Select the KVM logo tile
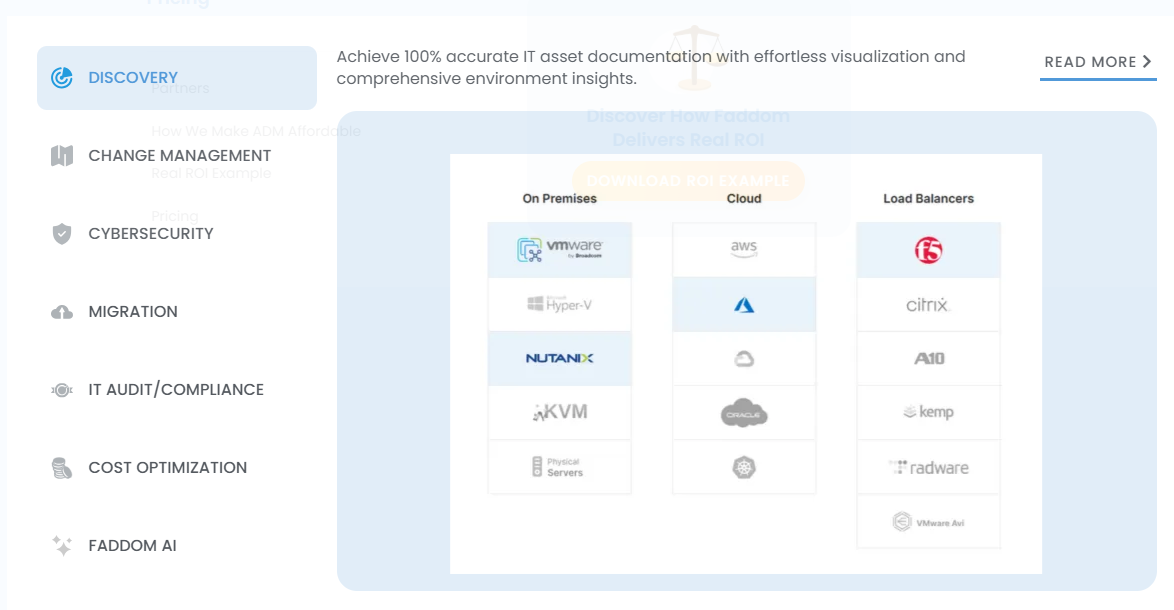 [559, 412]
